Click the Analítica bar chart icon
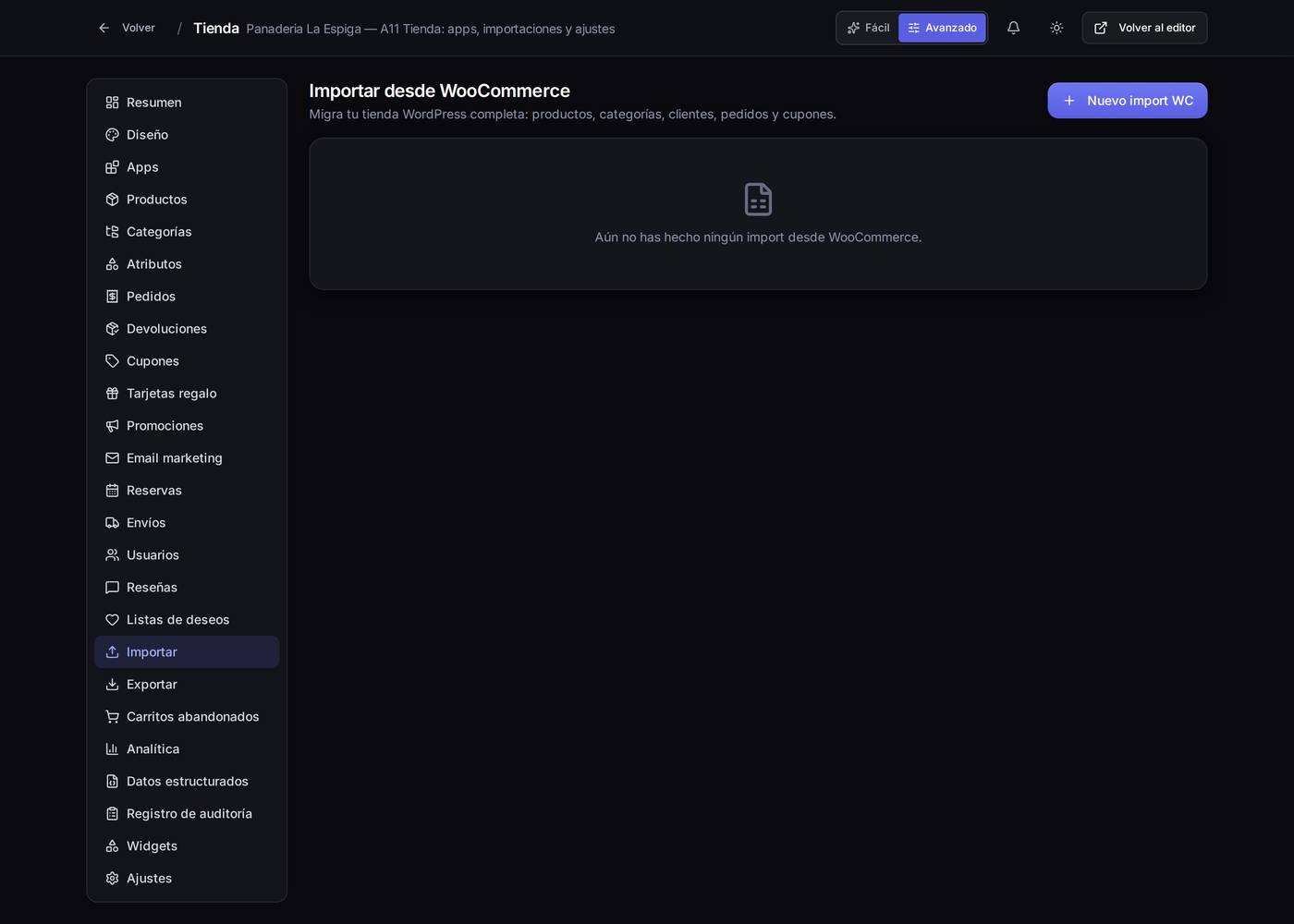Image resolution: width=1294 pixels, height=924 pixels. [112, 749]
